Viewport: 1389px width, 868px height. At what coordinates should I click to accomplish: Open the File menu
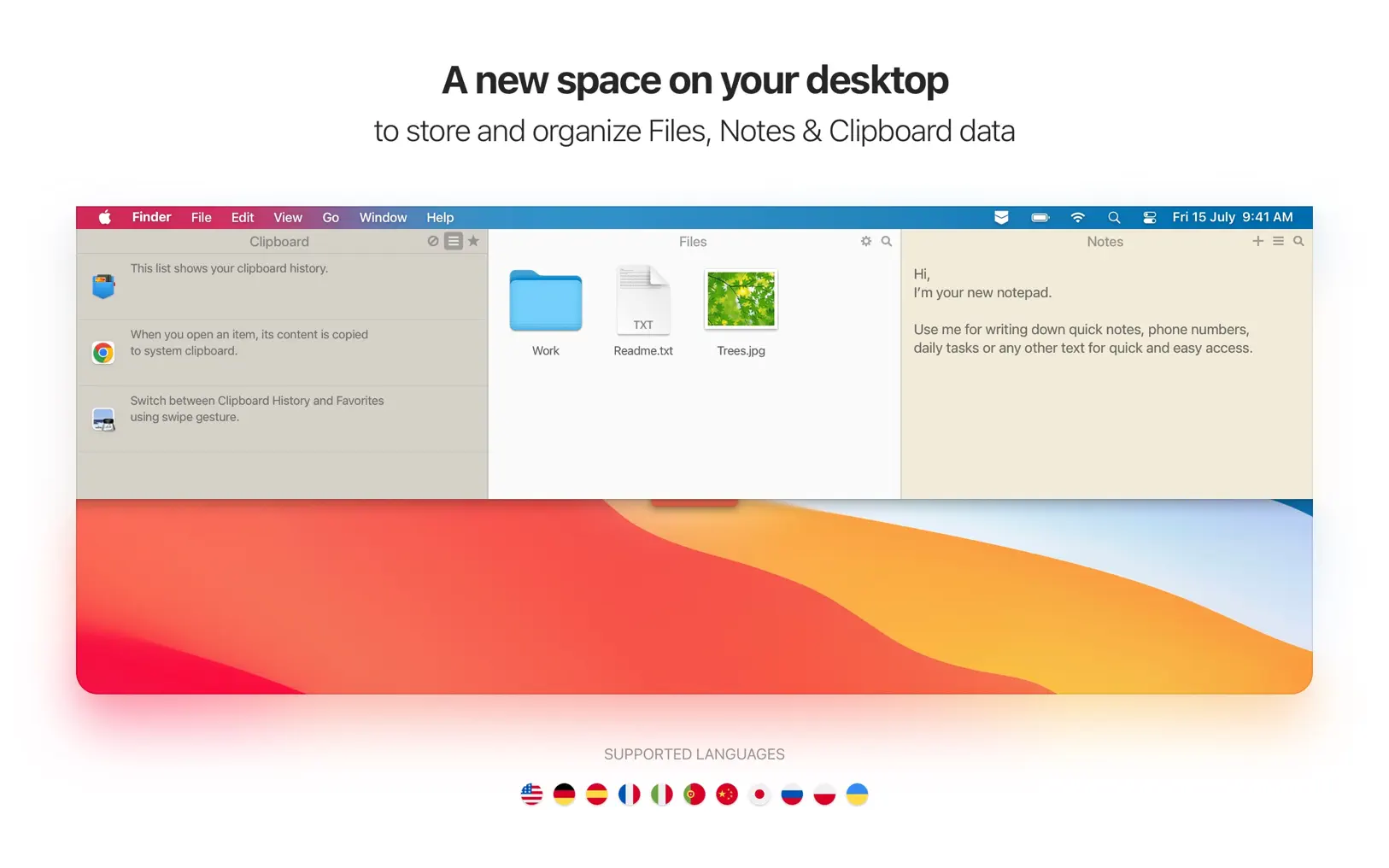[x=201, y=217]
